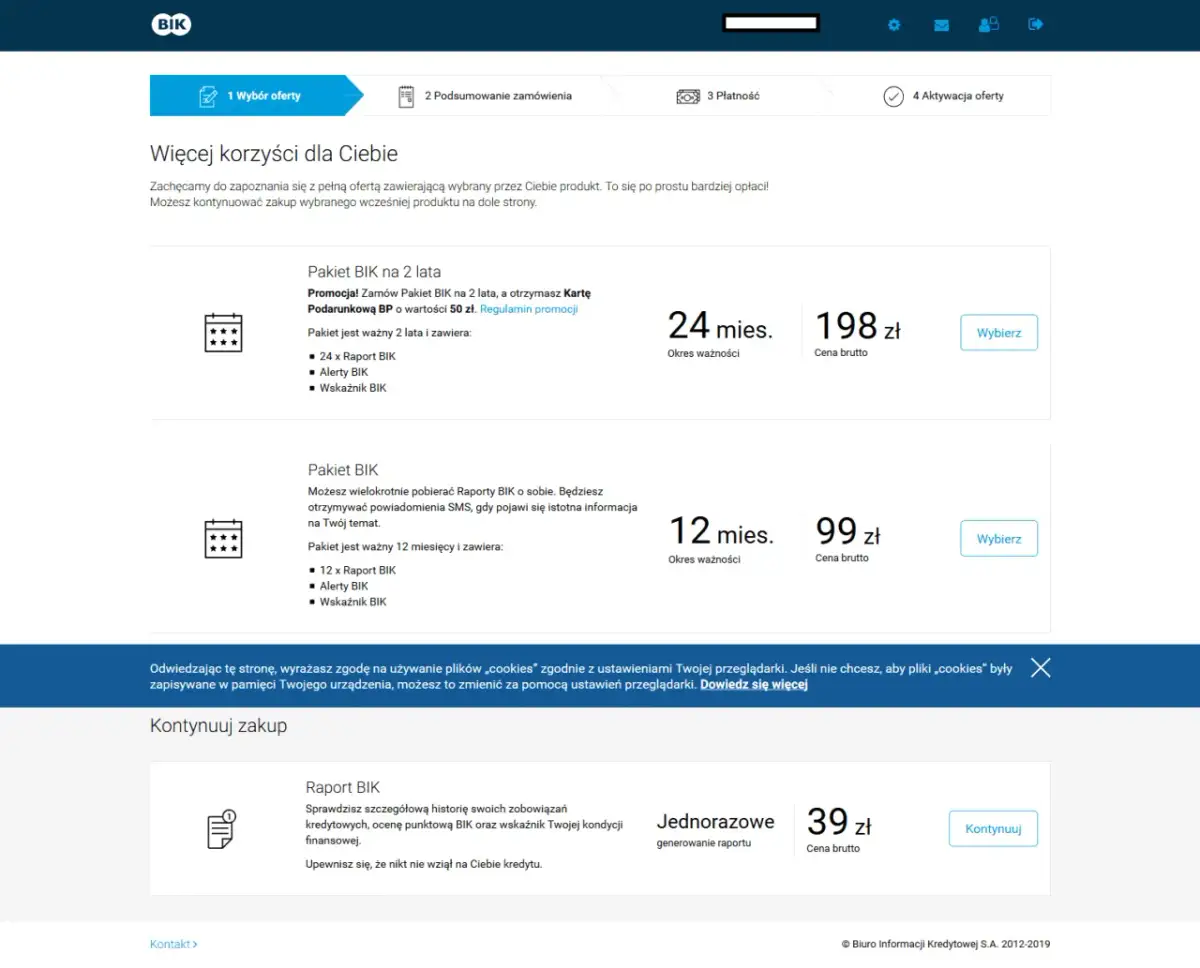
Task: Click the BIK logo in header
Action: click(x=171, y=25)
